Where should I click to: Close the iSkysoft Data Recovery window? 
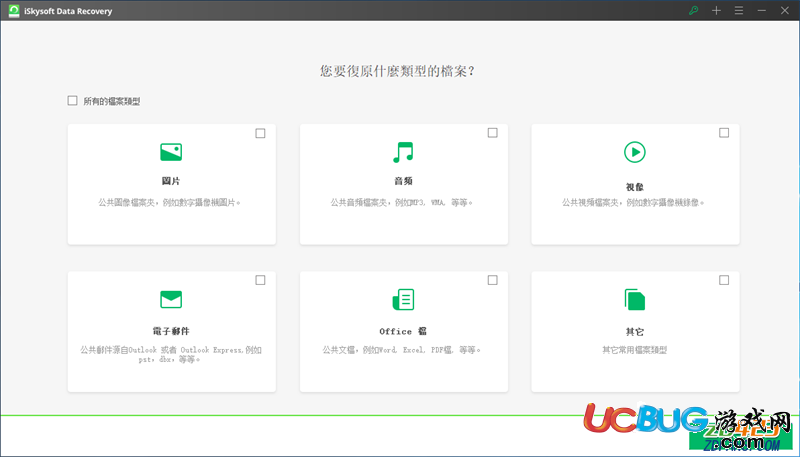[785, 10]
